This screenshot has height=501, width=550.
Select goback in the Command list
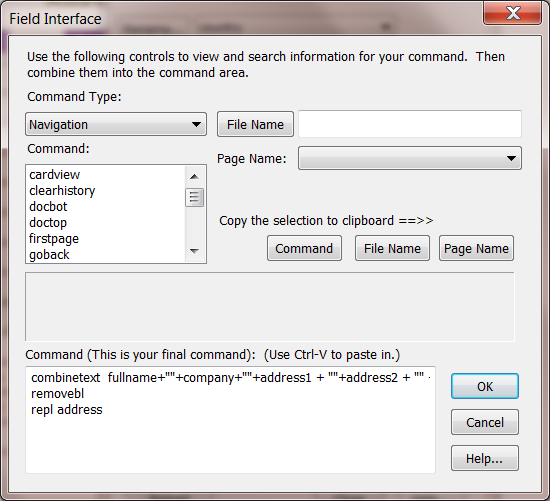(49, 255)
